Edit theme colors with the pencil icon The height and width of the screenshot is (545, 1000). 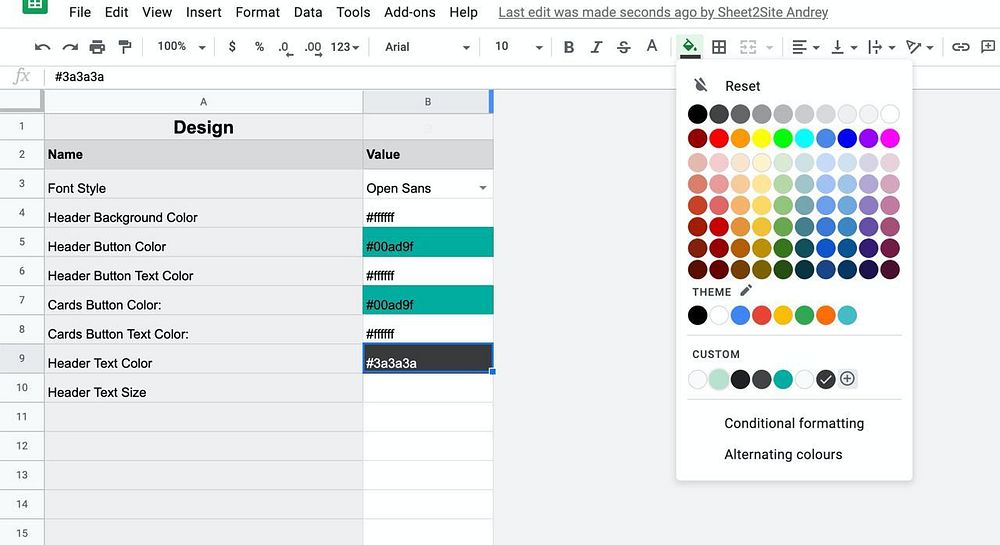(x=746, y=291)
